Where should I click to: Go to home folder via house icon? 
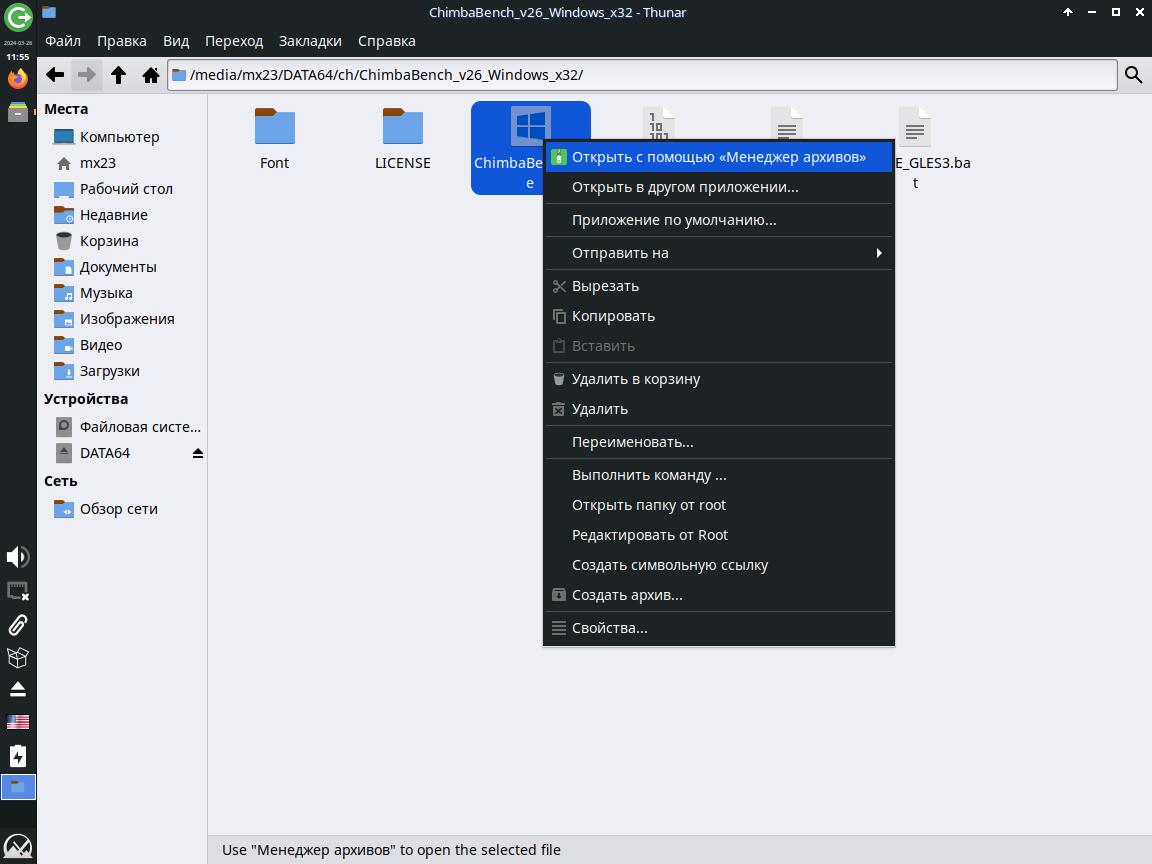[151, 75]
